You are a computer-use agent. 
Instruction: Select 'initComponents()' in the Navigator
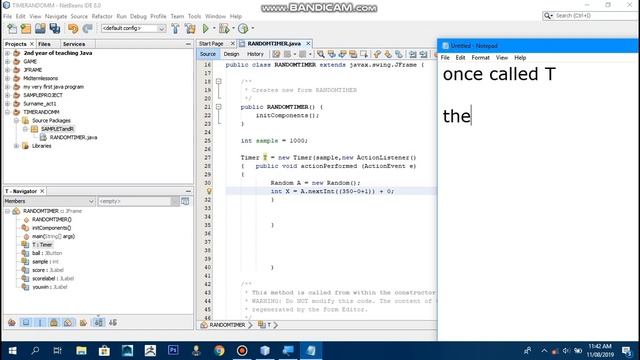pos(51,228)
